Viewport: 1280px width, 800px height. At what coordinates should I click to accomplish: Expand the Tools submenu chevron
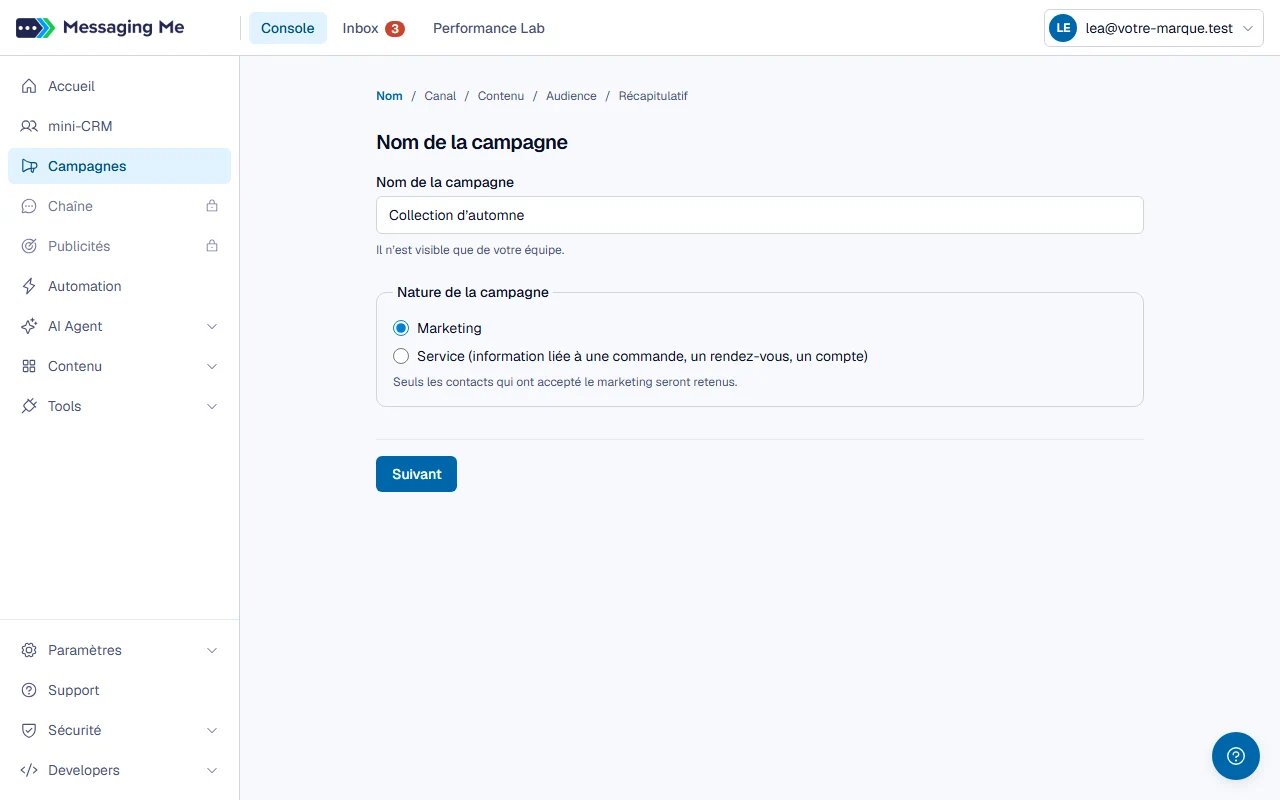tap(212, 406)
